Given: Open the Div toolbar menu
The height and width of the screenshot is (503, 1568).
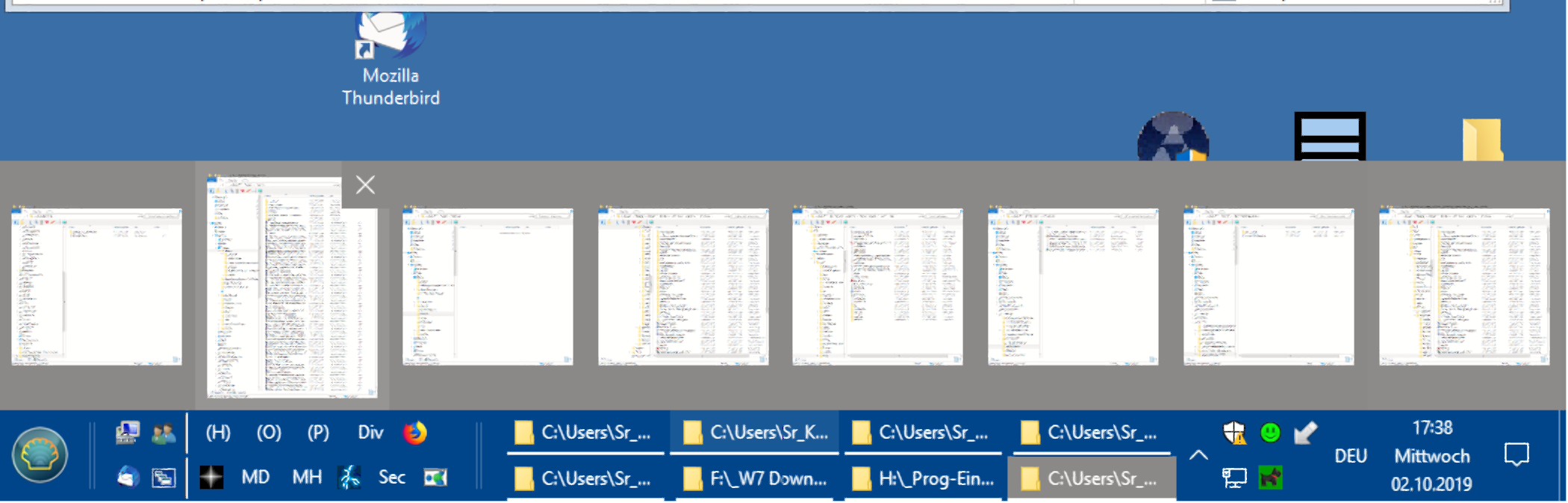Looking at the screenshot, I should click(x=370, y=433).
